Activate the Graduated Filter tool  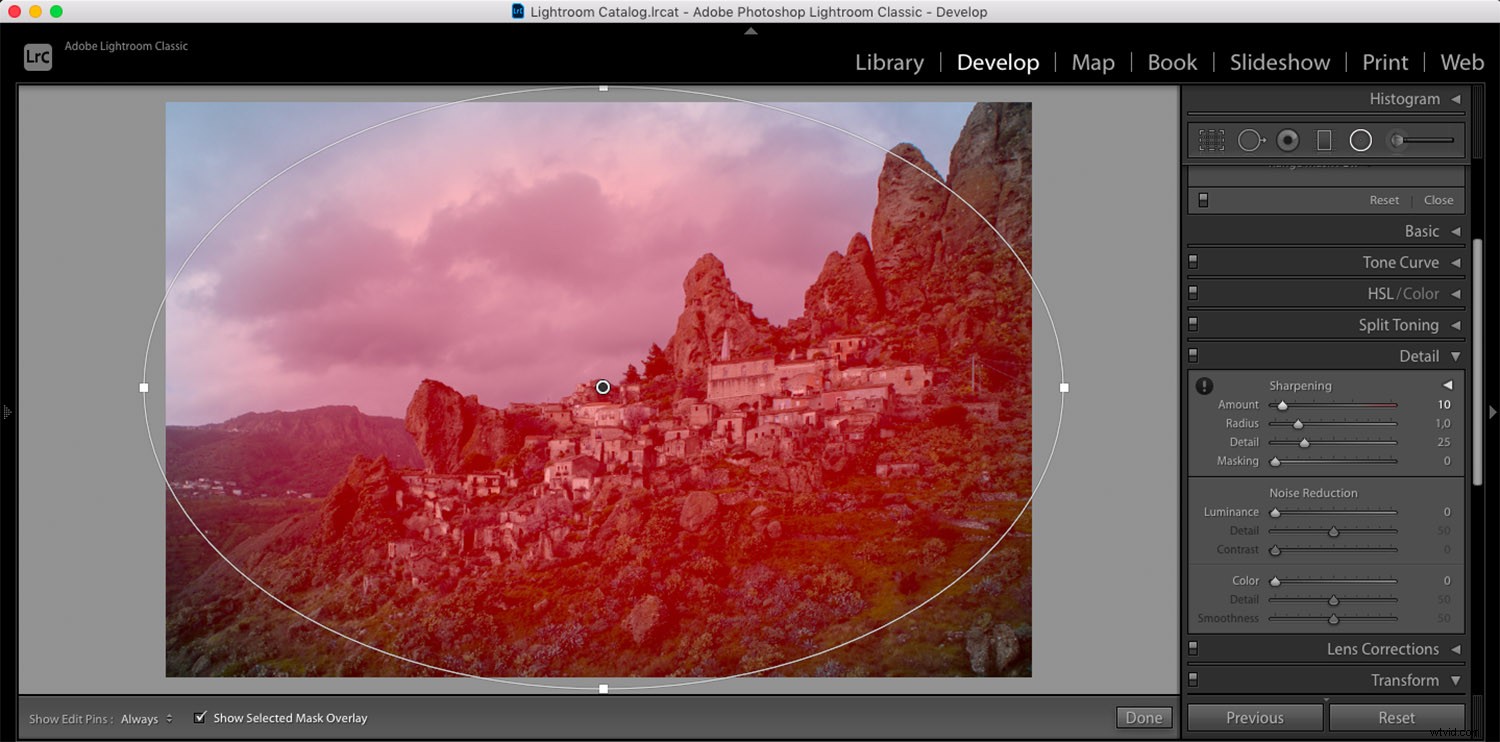[x=1323, y=140]
